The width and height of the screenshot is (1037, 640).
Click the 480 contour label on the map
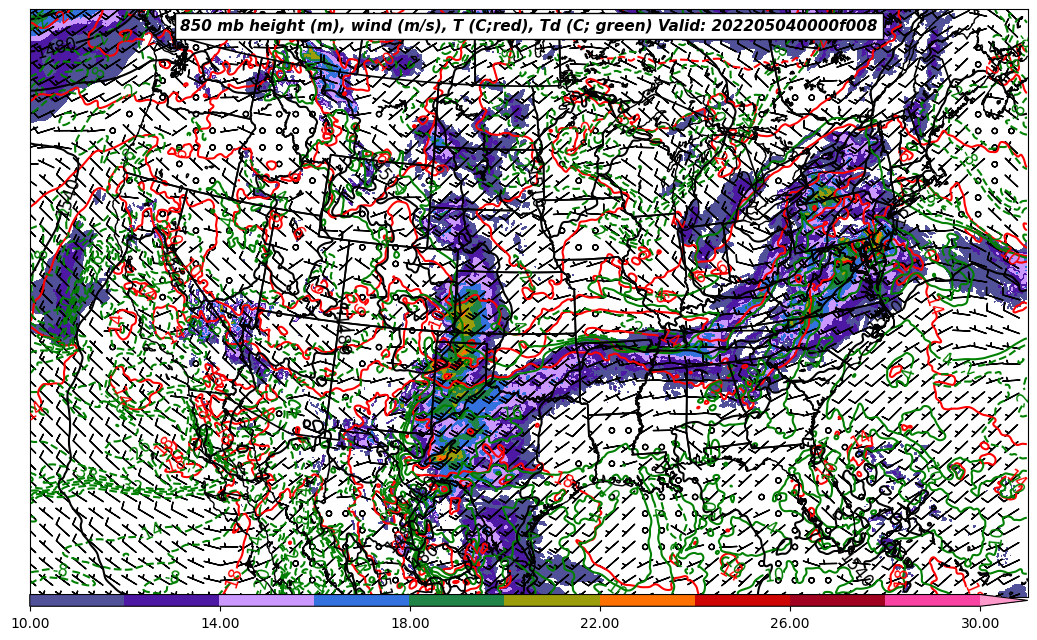(60, 46)
